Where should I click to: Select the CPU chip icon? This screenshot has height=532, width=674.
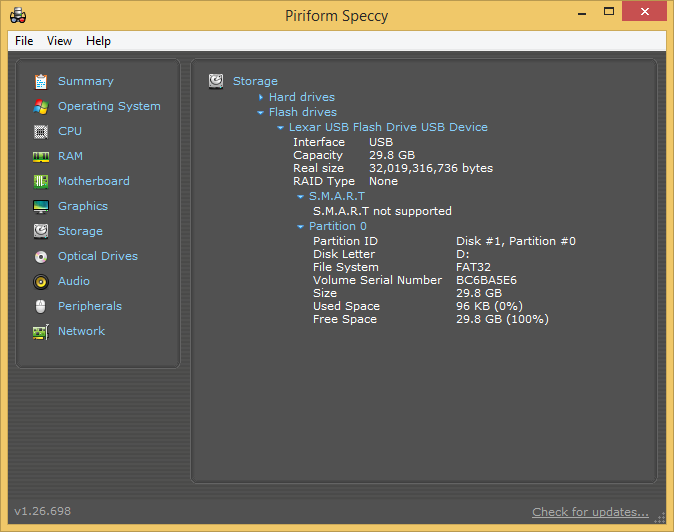[x=41, y=131]
